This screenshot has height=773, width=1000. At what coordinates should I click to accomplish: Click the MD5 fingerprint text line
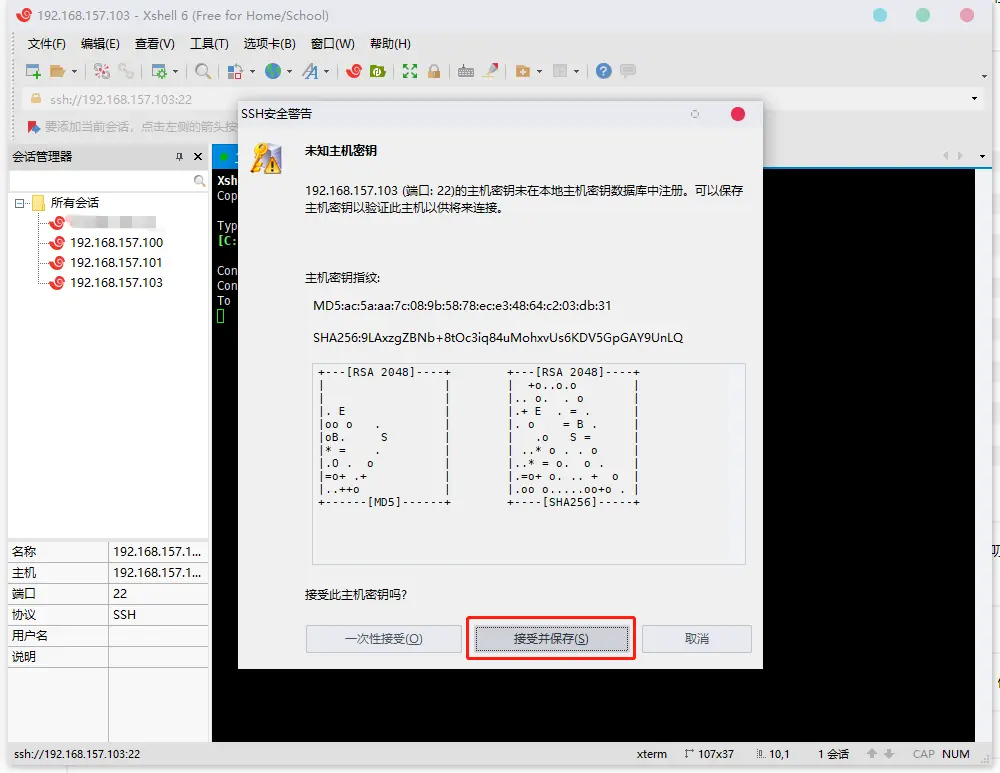tap(462, 306)
